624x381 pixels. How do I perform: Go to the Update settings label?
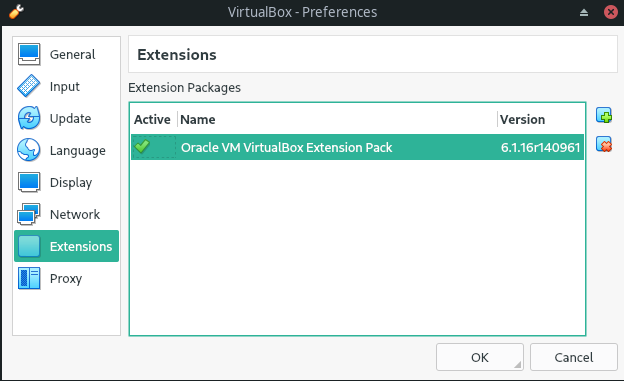coord(70,118)
